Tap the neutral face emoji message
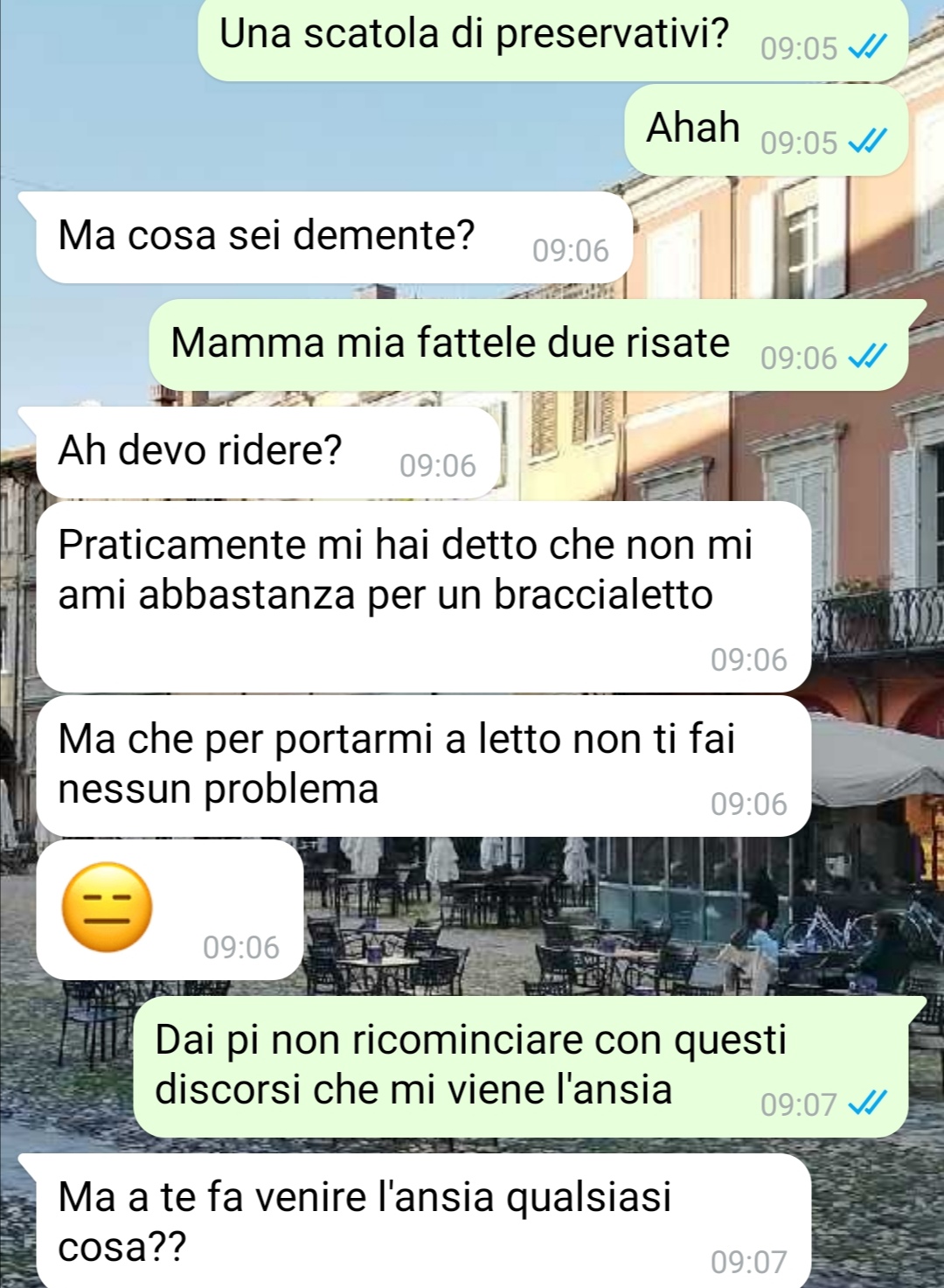Screen dimensions: 944x1288 (x=170, y=909)
